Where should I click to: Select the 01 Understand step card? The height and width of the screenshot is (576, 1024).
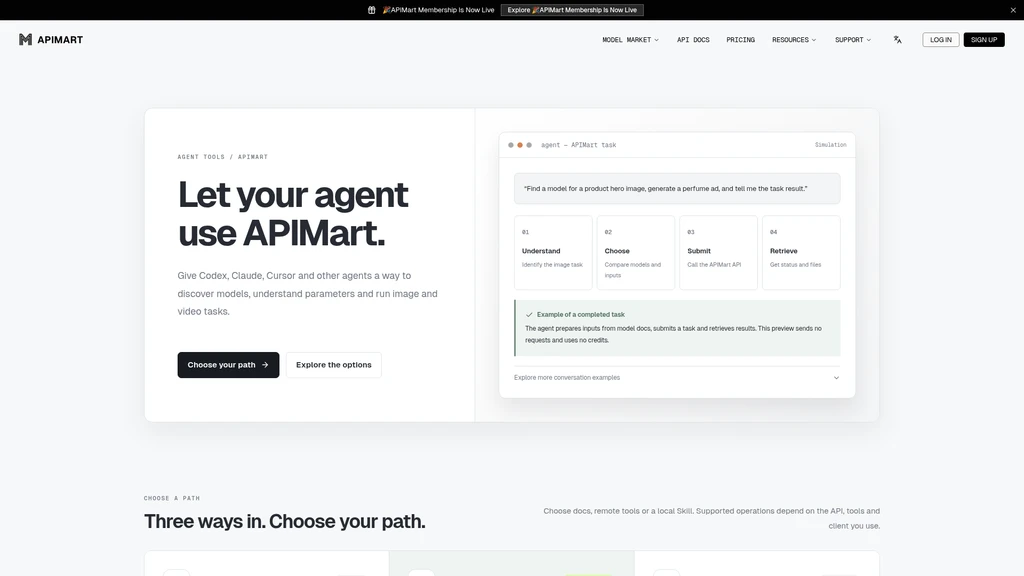pyautogui.click(x=553, y=253)
